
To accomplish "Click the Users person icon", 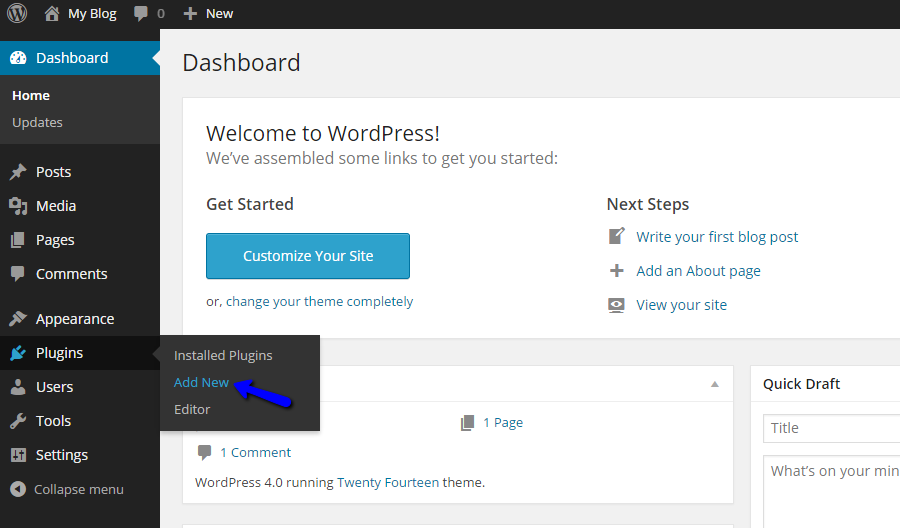I will point(18,387).
